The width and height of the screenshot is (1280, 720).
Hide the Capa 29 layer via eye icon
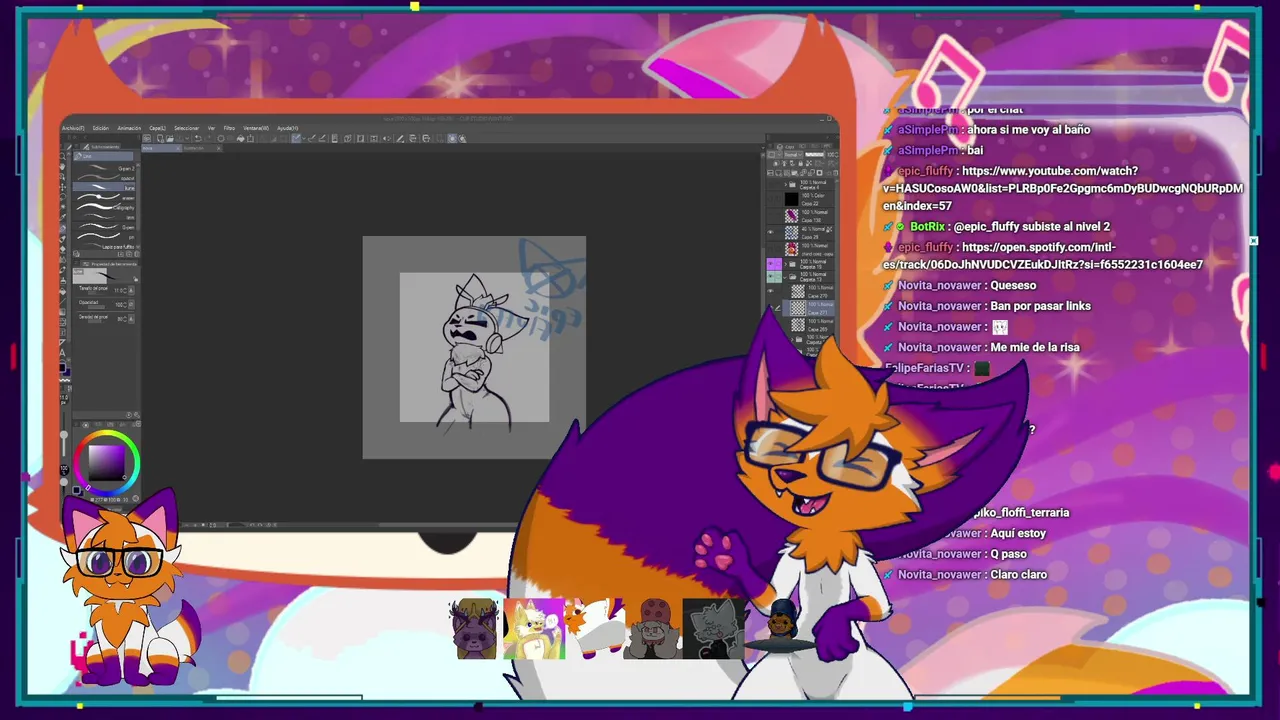(x=771, y=232)
